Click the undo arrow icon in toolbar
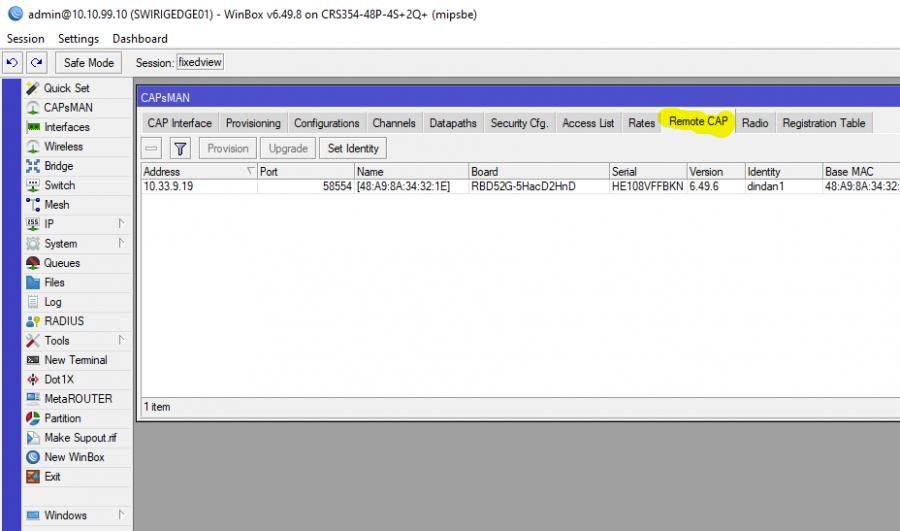The image size is (900, 531). click(12, 62)
